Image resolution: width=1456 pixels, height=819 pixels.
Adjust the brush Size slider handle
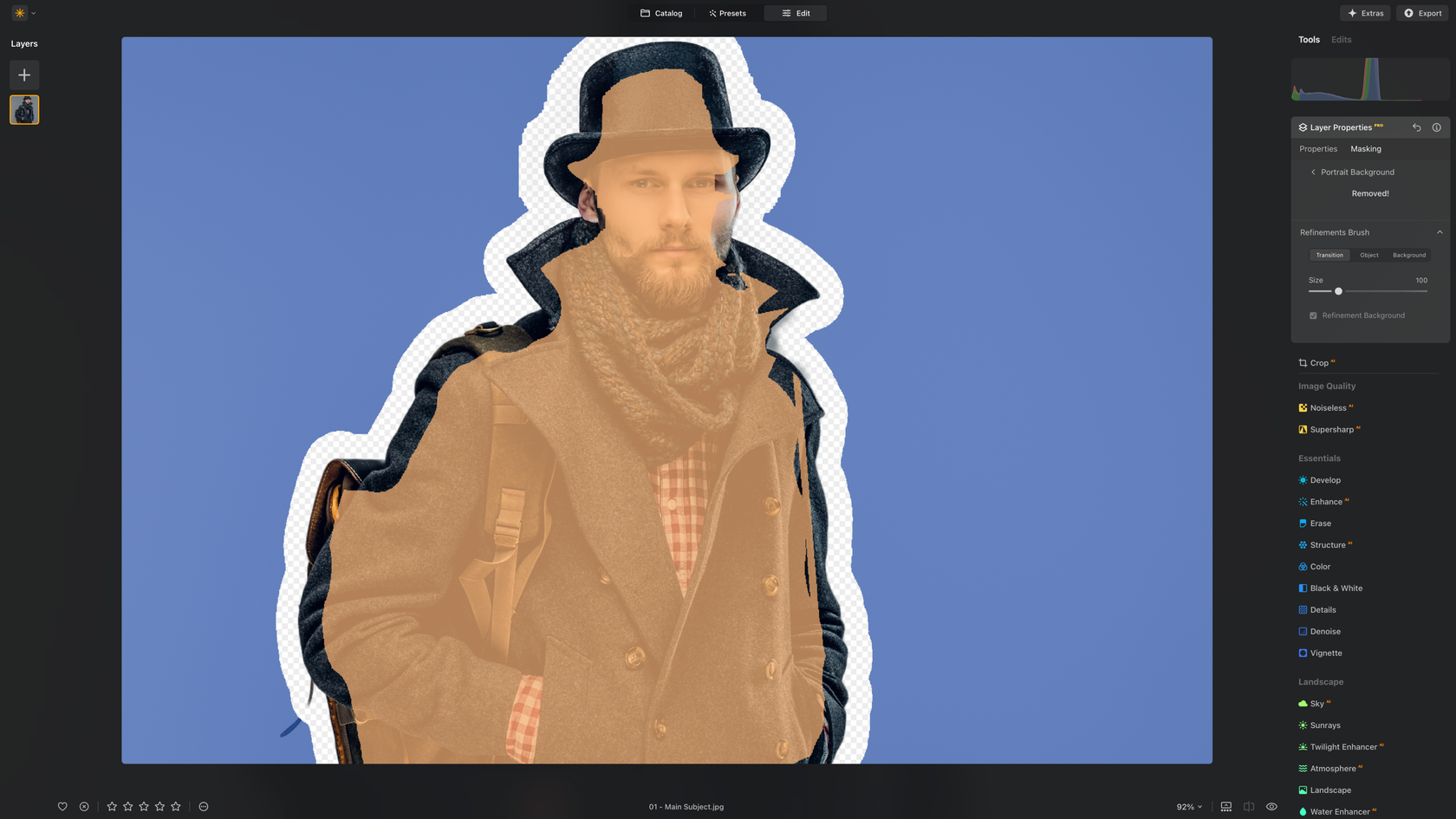coord(1338,291)
